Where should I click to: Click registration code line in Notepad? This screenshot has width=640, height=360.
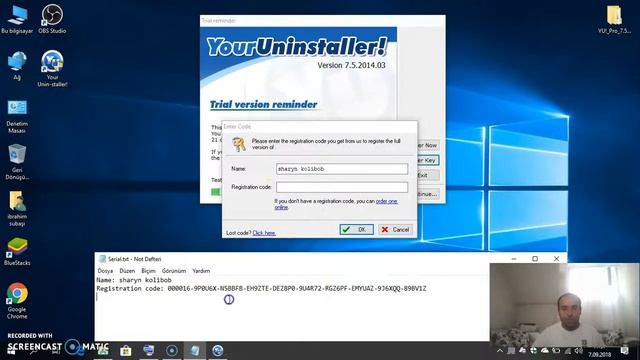click(x=261, y=289)
